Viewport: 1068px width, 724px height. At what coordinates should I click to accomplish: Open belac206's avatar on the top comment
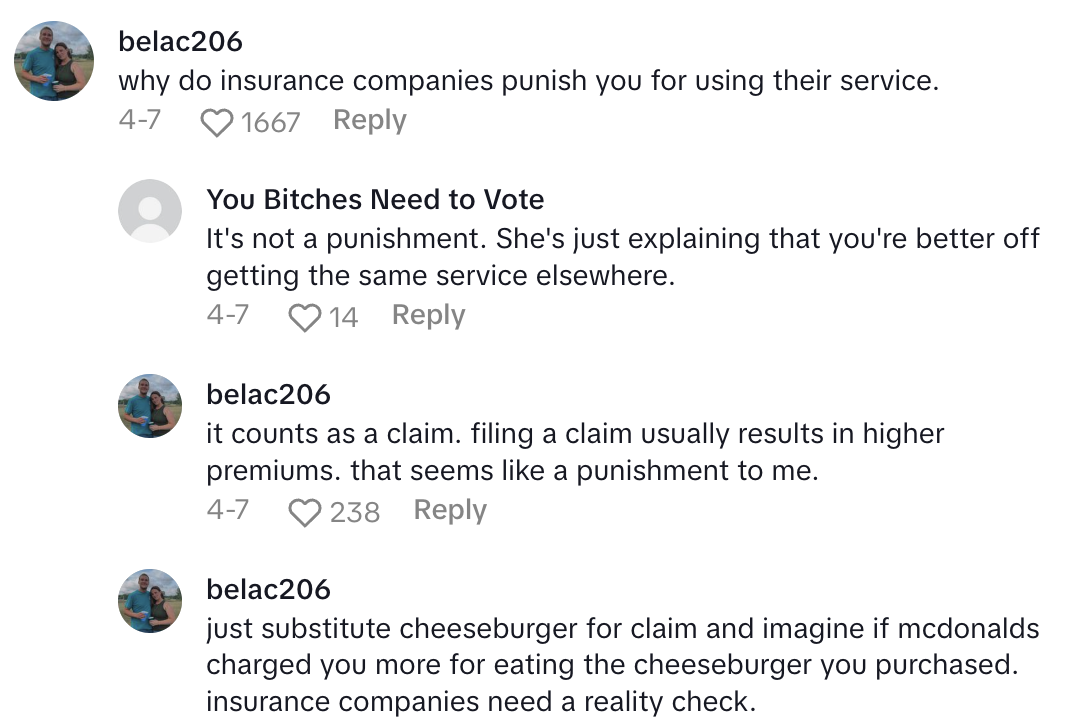point(55,61)
